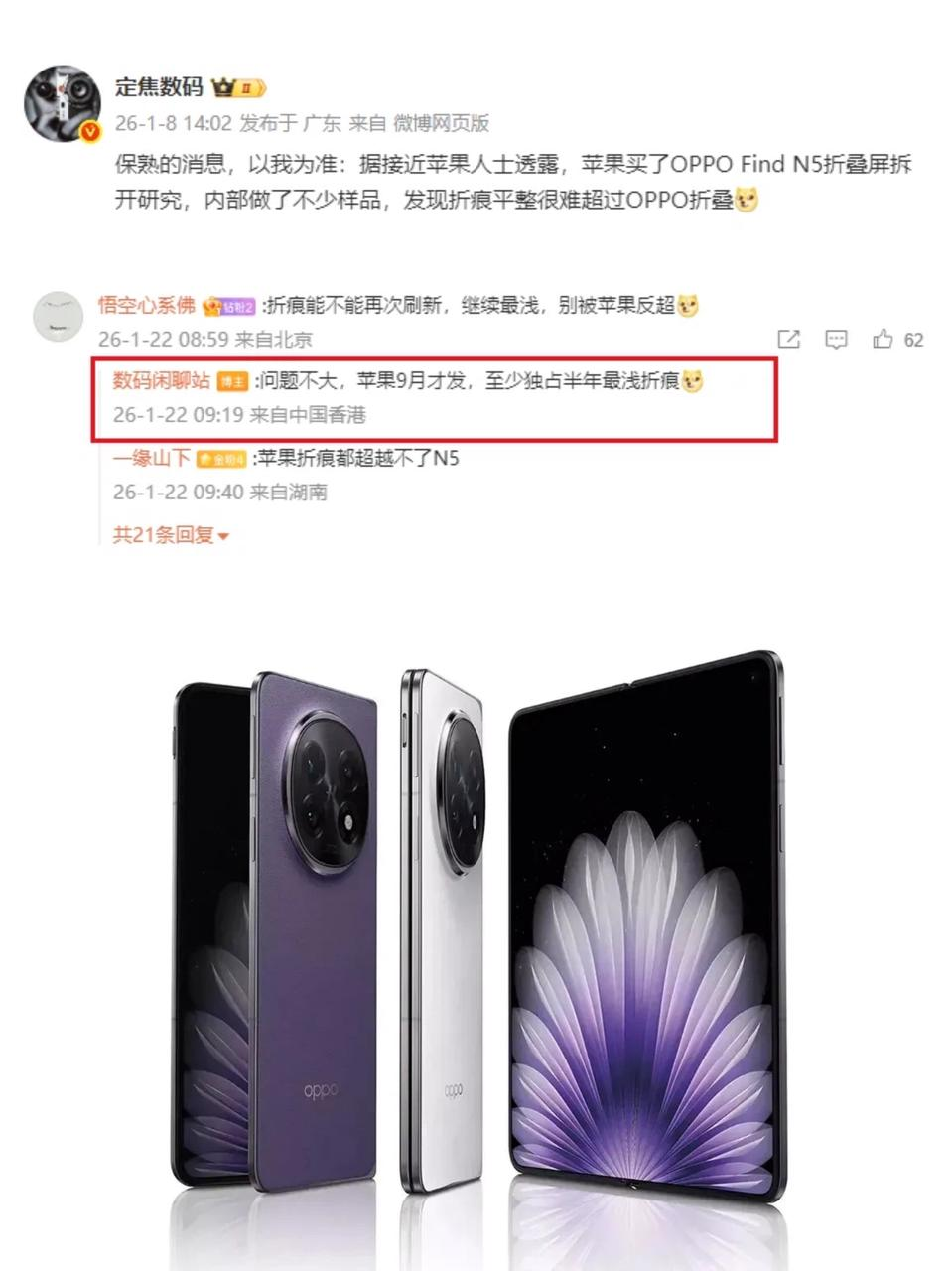Click the like count 62
The image size is (952, 1271).
[914, 340]
